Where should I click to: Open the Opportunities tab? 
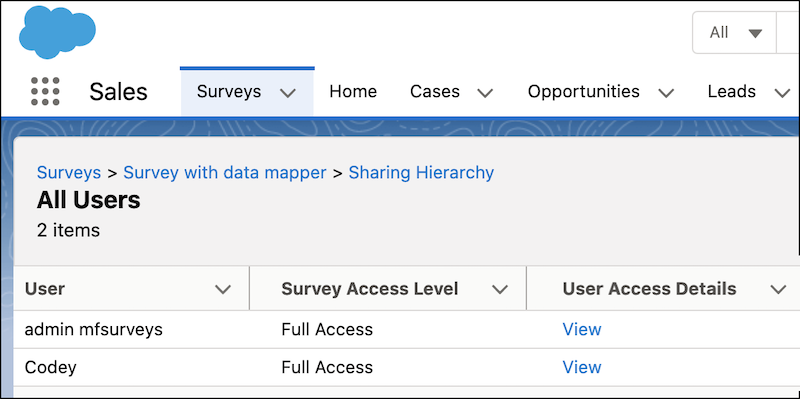pyautogui.click(x=583, y=91)
